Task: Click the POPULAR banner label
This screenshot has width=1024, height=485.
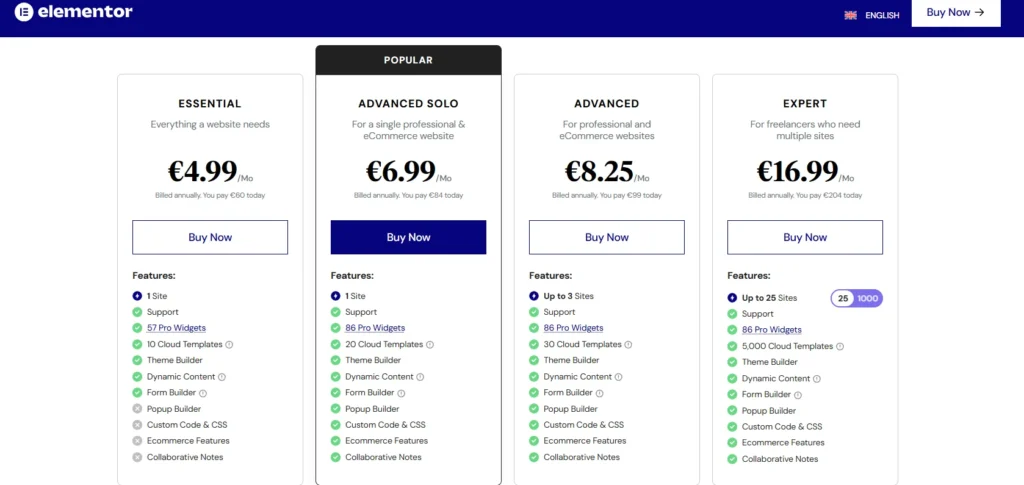Action: (408, 60)
